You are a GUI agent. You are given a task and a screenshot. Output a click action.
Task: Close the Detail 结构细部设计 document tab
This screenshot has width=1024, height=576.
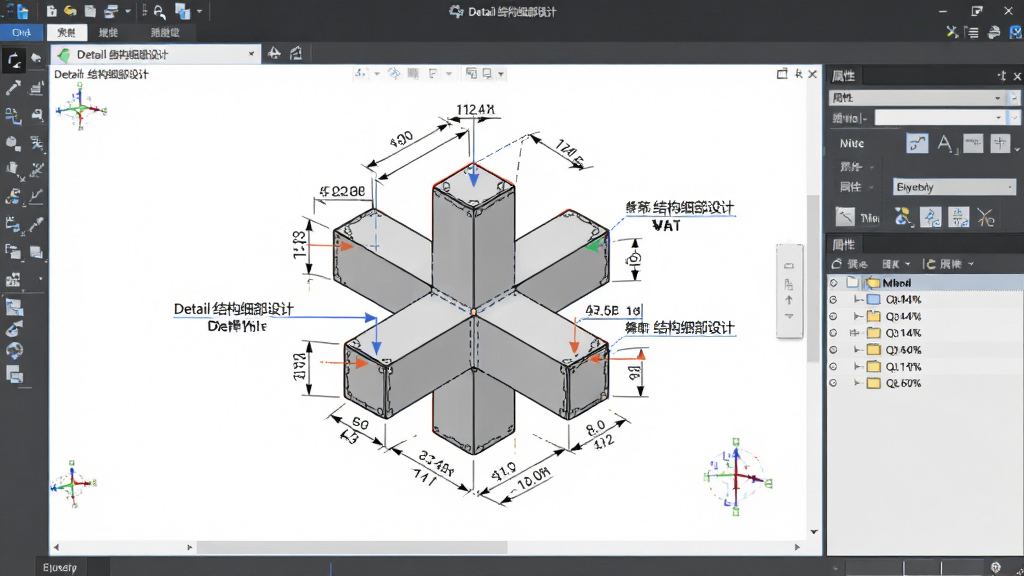251,54
